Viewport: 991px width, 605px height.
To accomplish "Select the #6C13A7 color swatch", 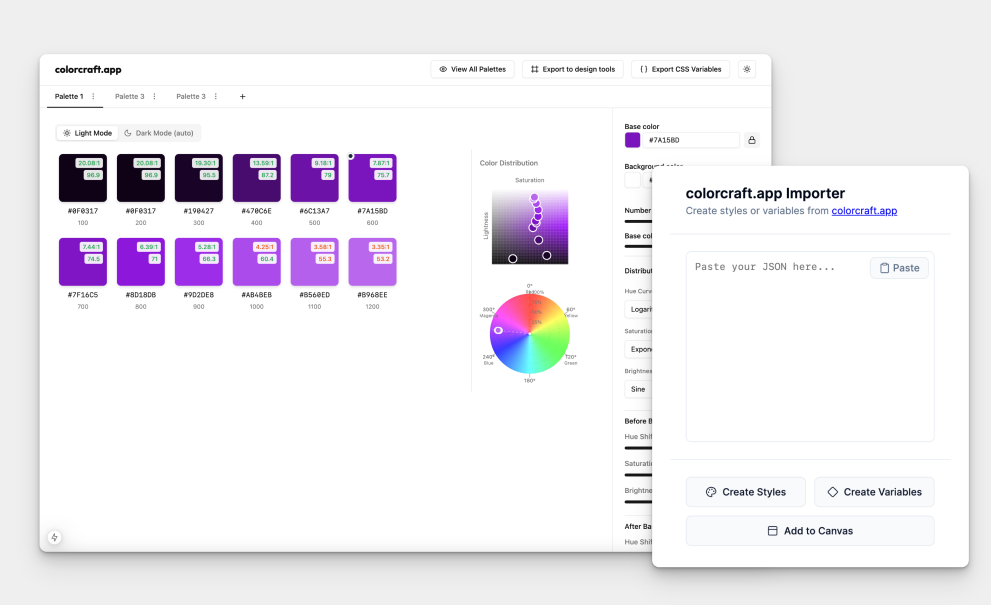I will 314,178.
